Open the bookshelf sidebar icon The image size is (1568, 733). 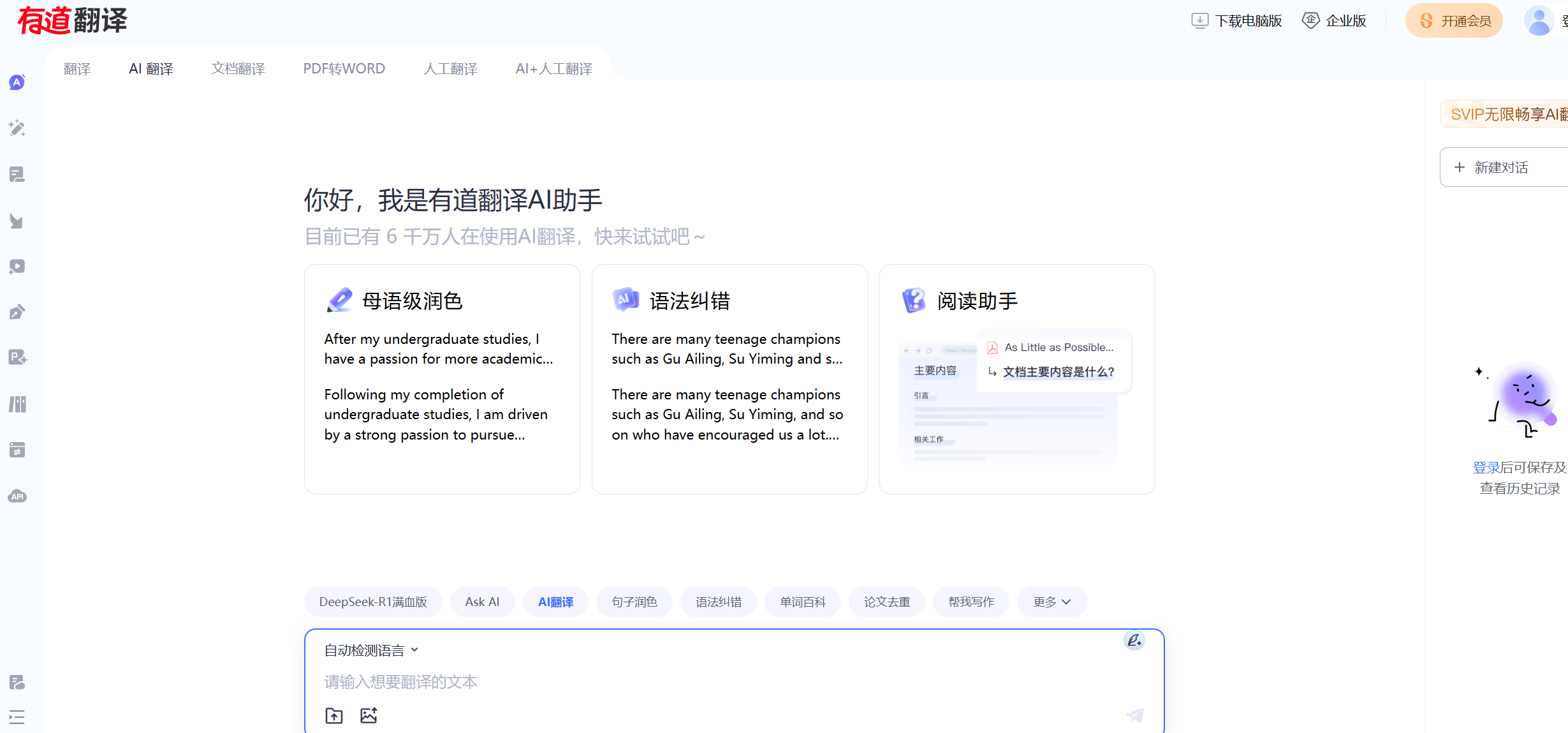17,404
